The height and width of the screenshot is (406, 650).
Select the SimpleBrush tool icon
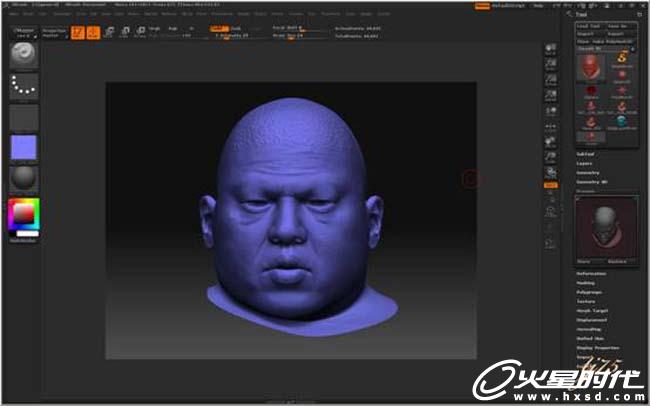[x=621, y=59]
